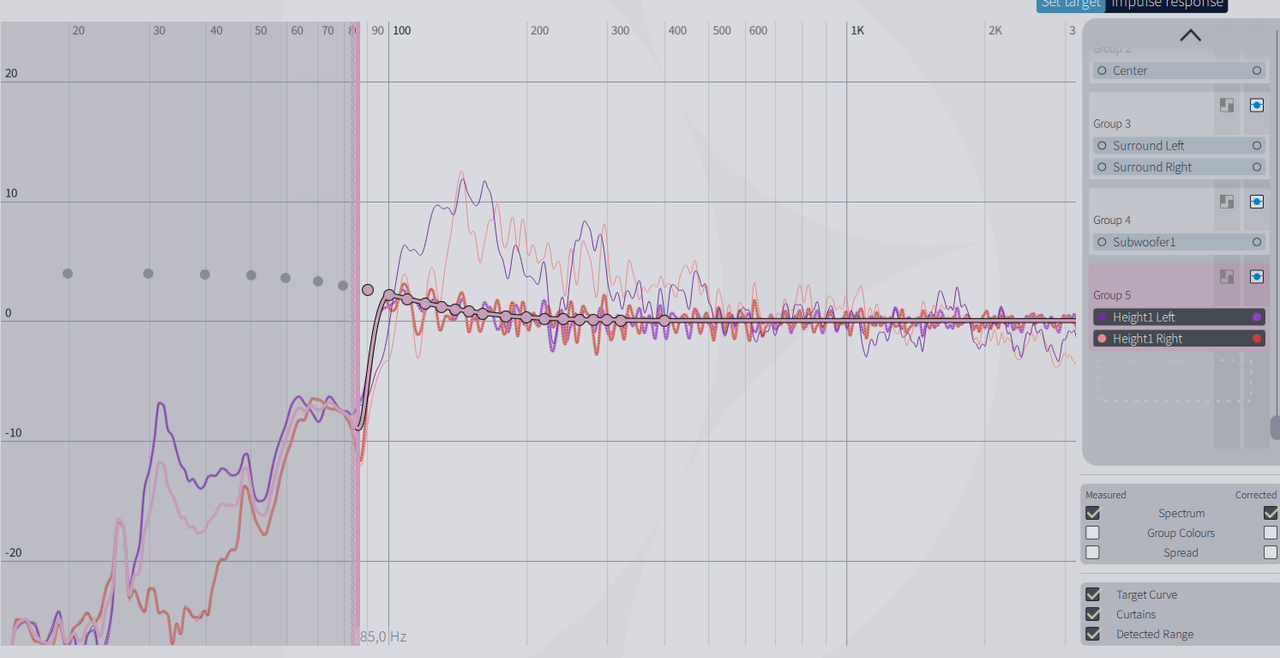Click right circle of Surround Left
This screenshot has height=658, width=1280.
pos(1257,146)
